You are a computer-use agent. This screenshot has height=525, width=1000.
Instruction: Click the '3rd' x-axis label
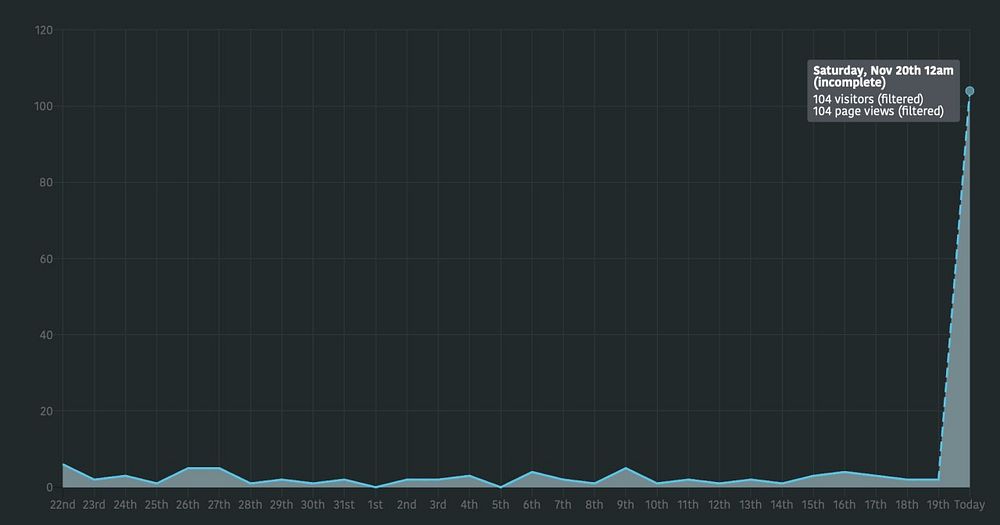click(x=438, y=505)
